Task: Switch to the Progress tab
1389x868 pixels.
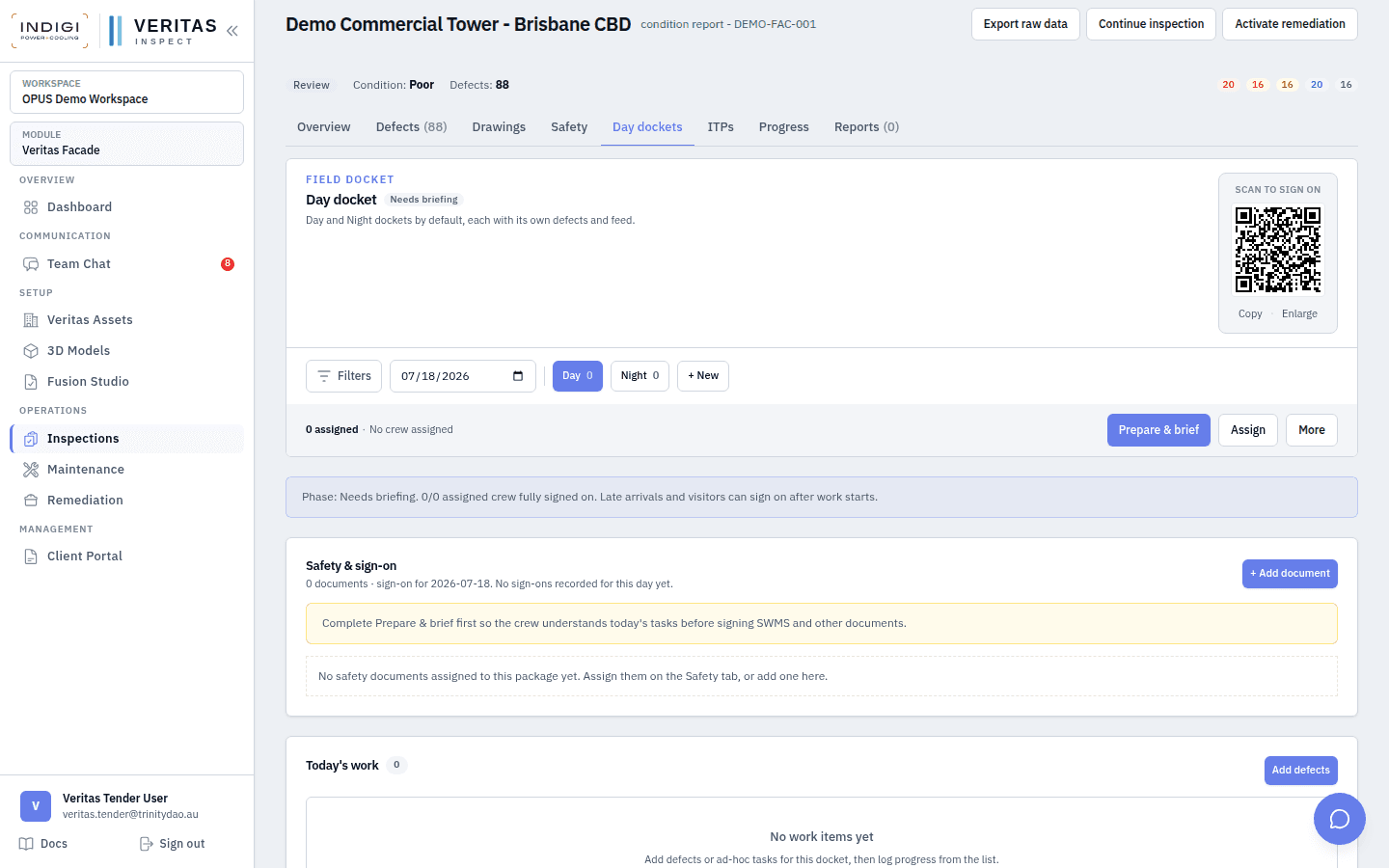Action: (784, 127)
